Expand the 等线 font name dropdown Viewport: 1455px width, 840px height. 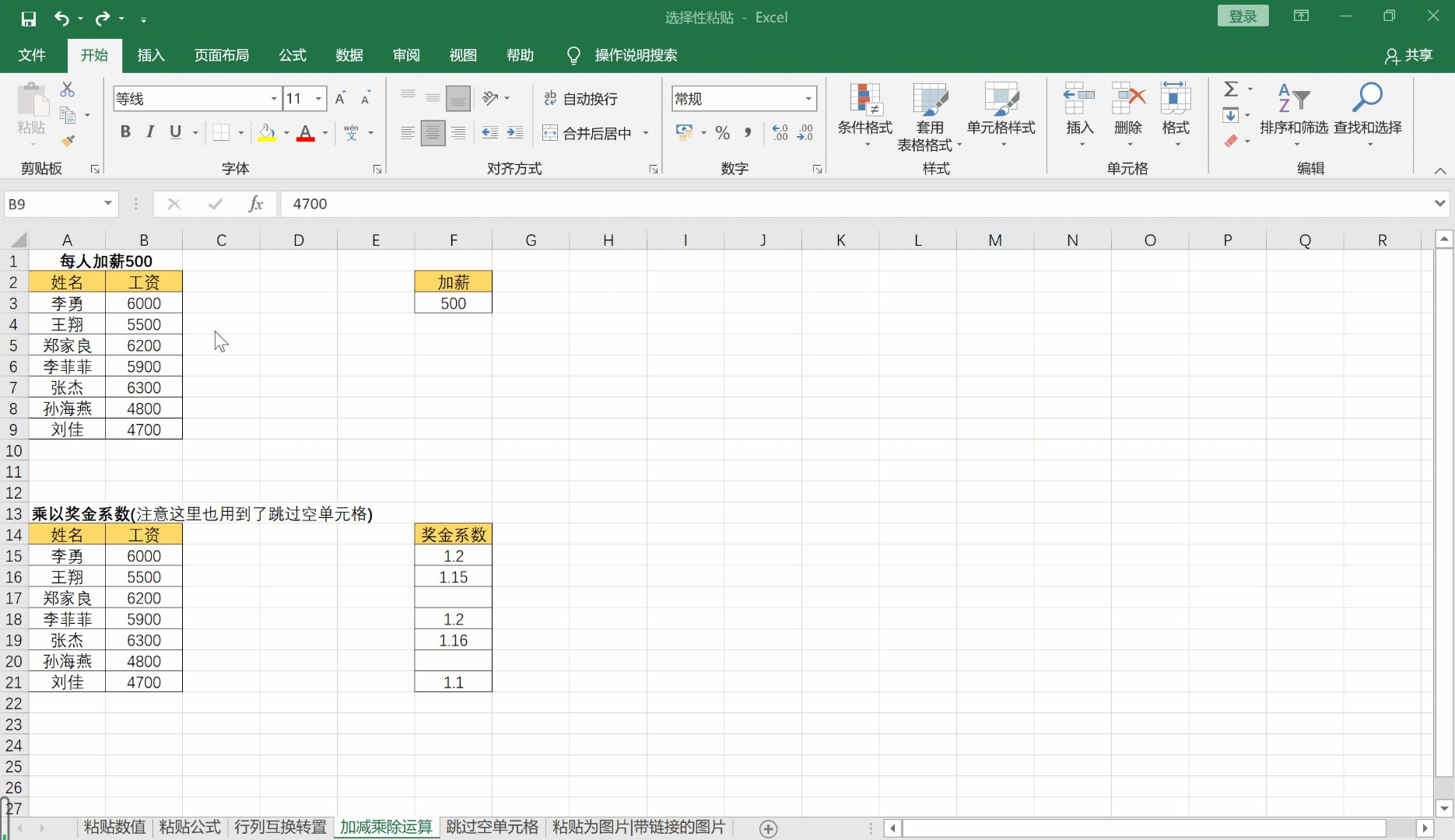point(274,99)
